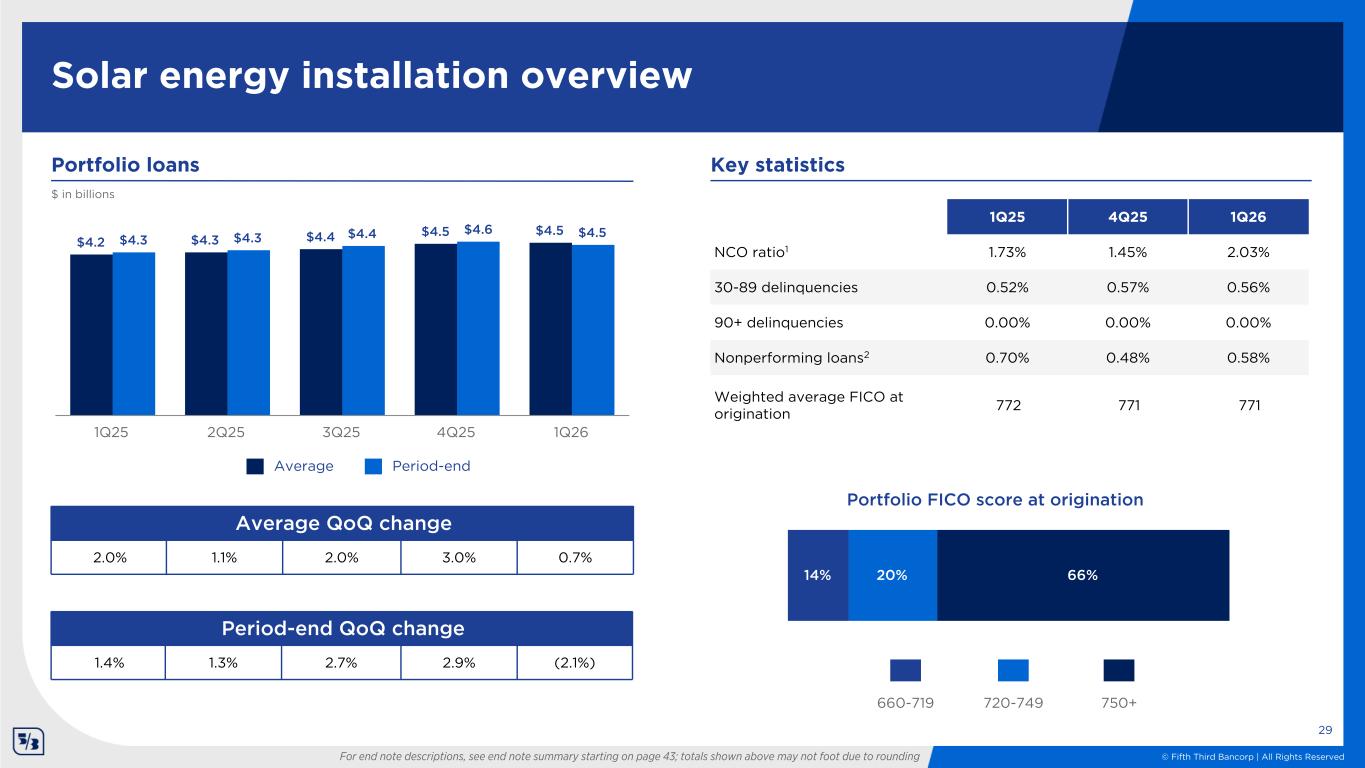Viewport: 1365px width, 768px height.
Task: Select the 1Q26 column header in Key statistics
Action: (1249, 217)
